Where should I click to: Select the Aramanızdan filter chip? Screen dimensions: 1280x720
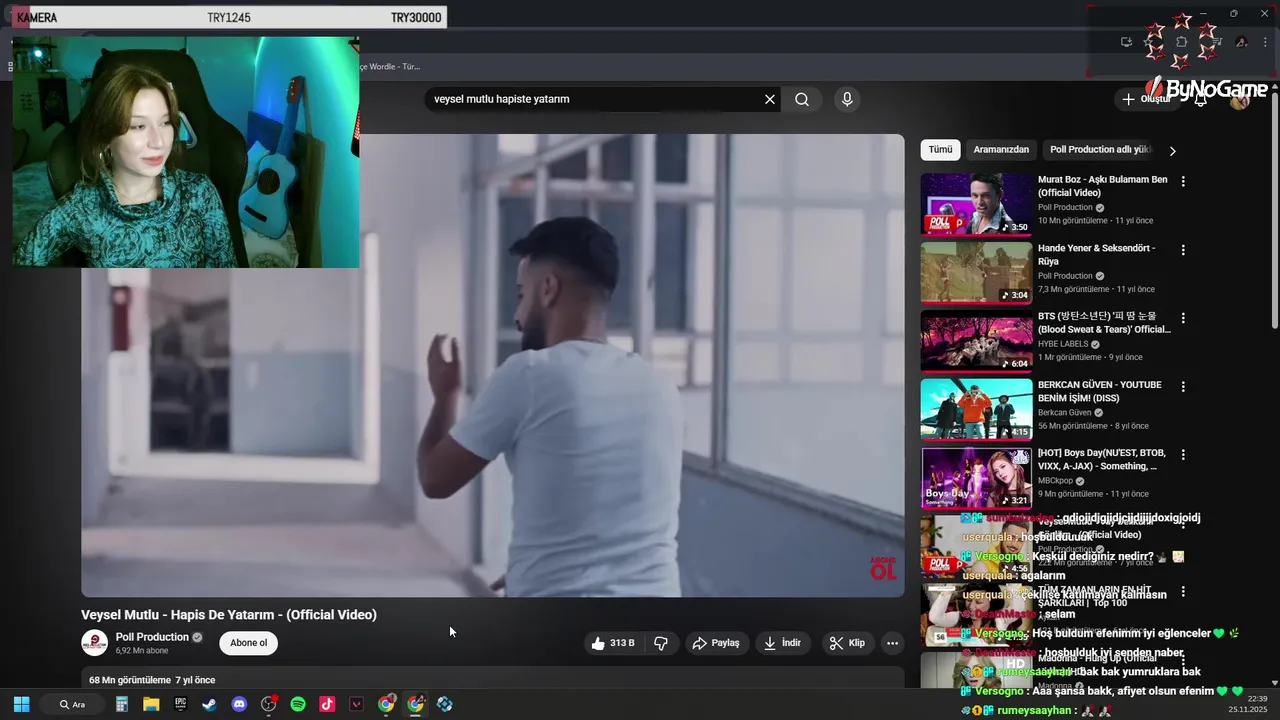(1001, 150)
